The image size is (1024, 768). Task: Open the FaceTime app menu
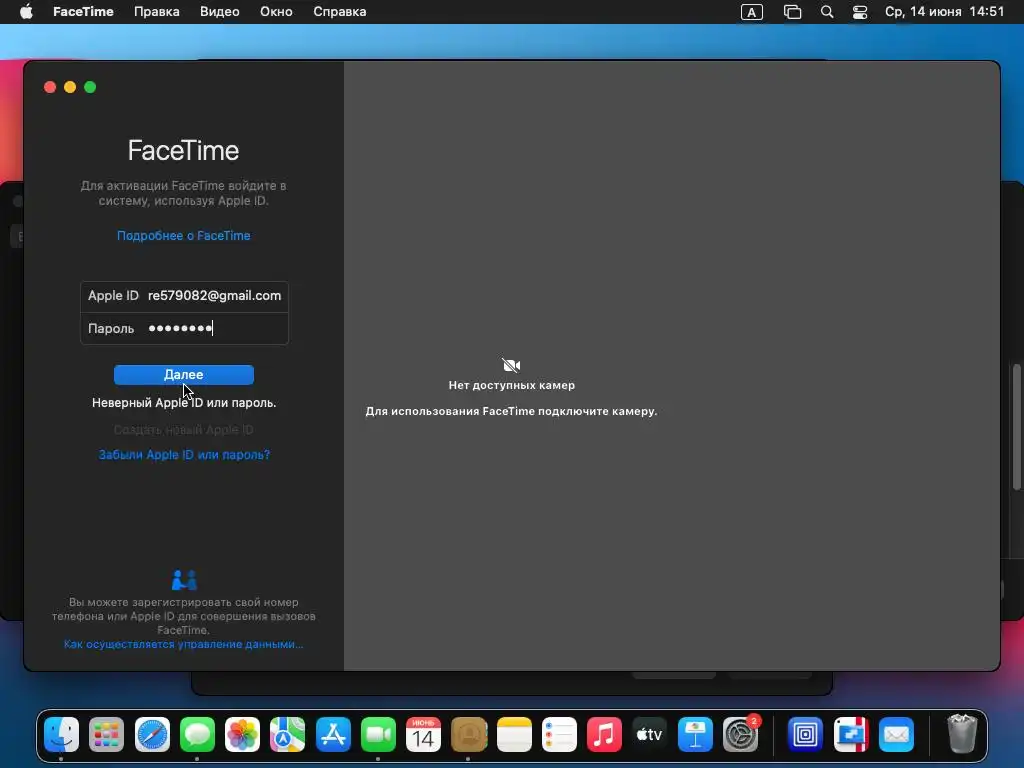83,12
